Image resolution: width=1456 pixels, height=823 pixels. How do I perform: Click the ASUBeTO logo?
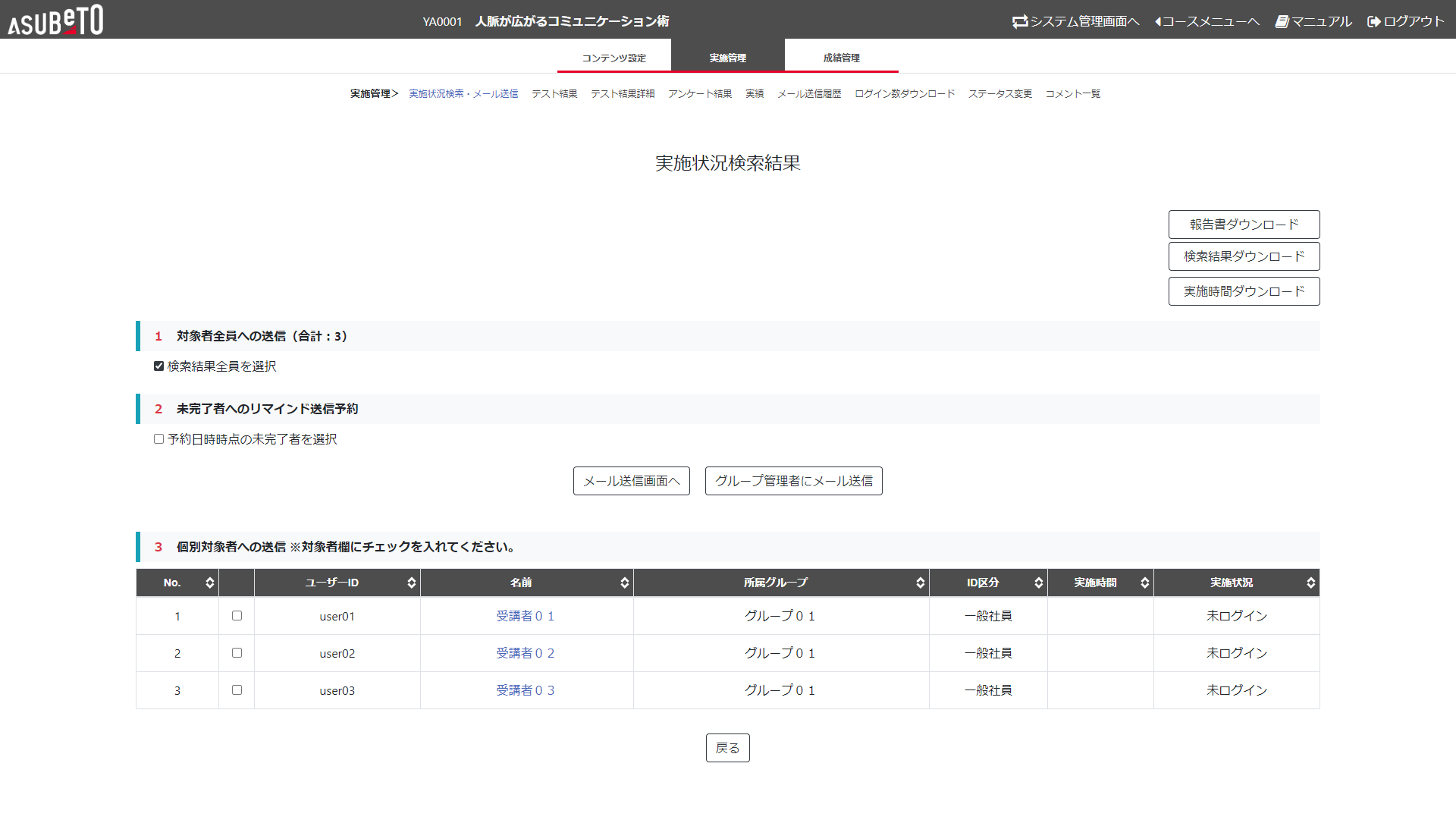tap(55, 20)
